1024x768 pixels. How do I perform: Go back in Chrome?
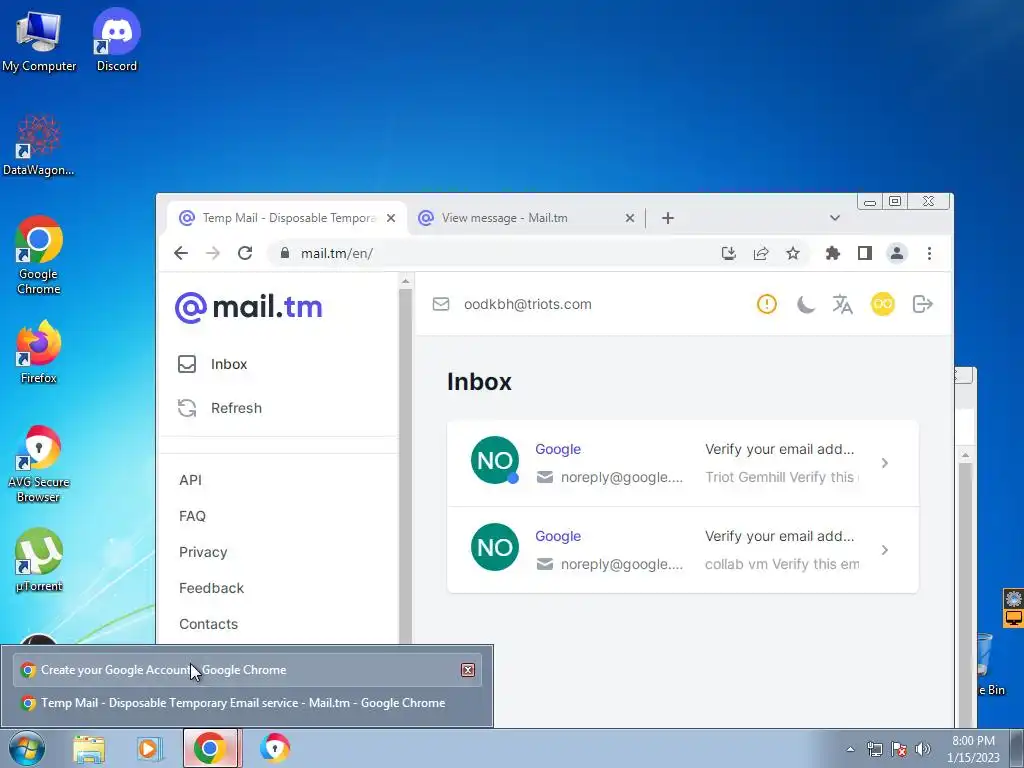181,253
